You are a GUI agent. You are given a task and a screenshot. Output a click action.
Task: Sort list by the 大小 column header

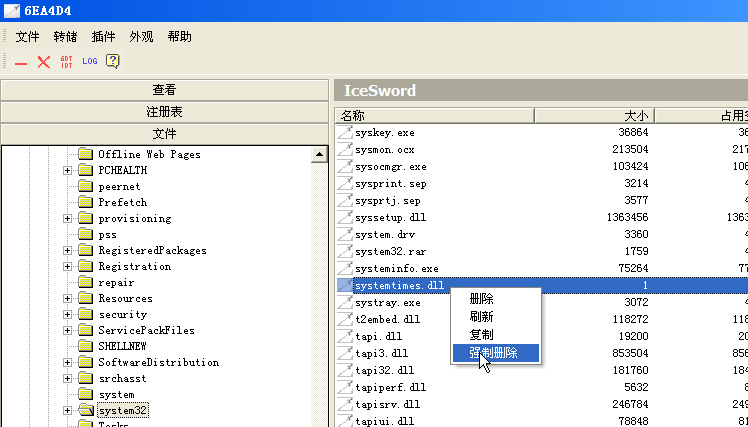[x=594, y=115]
